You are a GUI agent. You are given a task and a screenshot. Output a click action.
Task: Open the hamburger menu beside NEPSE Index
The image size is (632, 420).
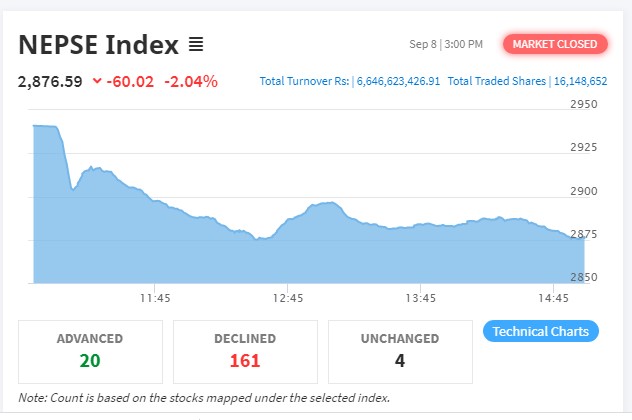[x=196, y=45]
